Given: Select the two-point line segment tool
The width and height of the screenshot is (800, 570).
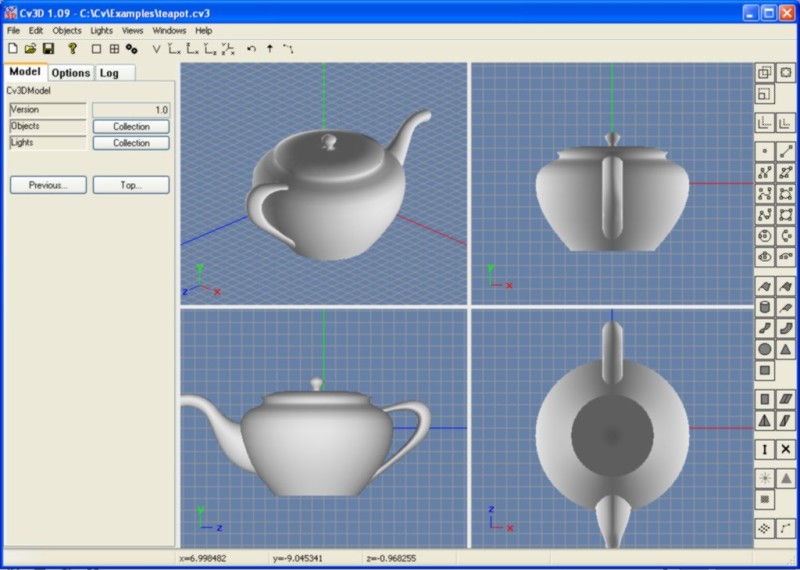Looking at the screenshot, I should click(786, 152).
